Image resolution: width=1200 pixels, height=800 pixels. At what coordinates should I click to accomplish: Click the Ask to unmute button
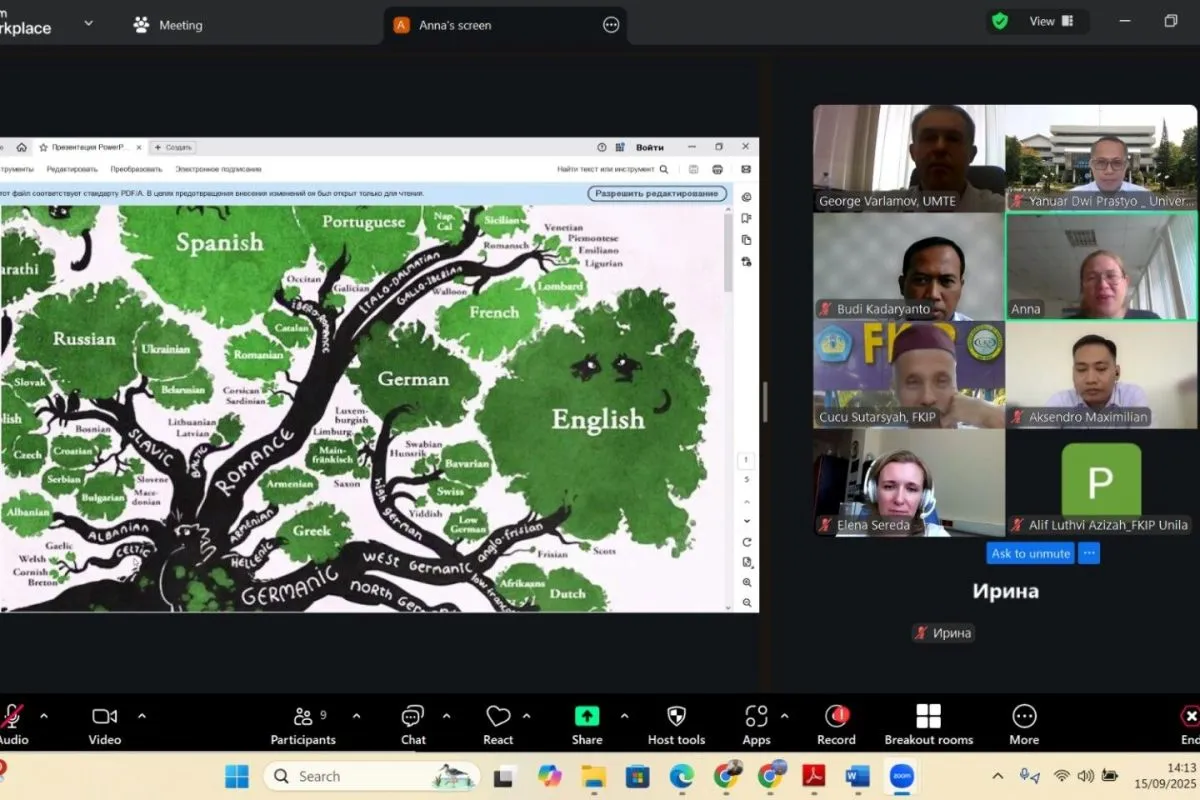pyautogui.click(x=1030, y=553)
